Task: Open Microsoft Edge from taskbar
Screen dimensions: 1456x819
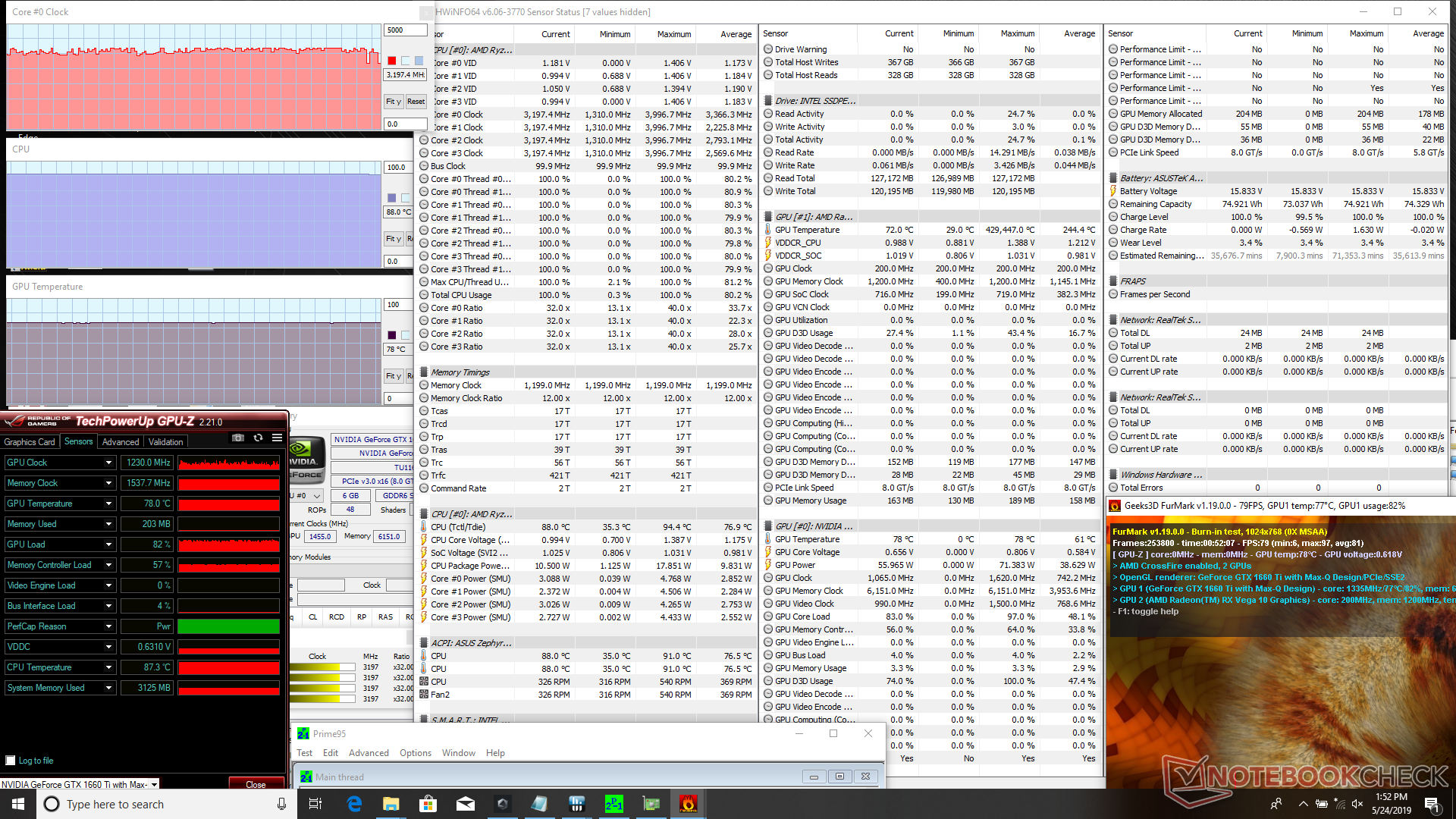Action: 354,804
